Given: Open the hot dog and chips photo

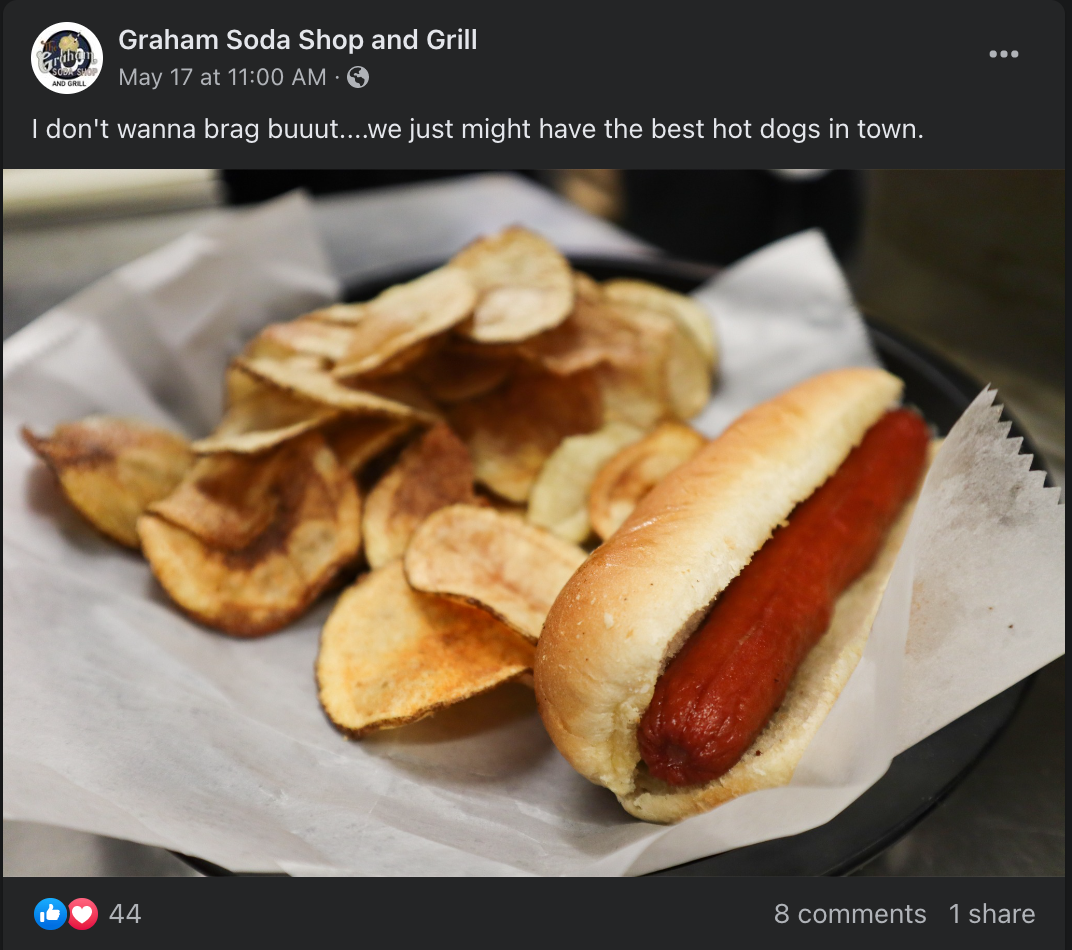Looking at the screenshot, I should (x=534, y=523).
